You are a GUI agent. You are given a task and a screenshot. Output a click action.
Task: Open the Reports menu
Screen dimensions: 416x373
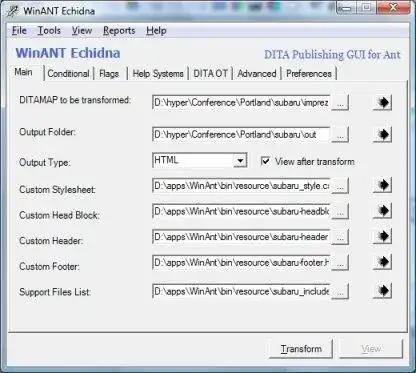point(119,31)
